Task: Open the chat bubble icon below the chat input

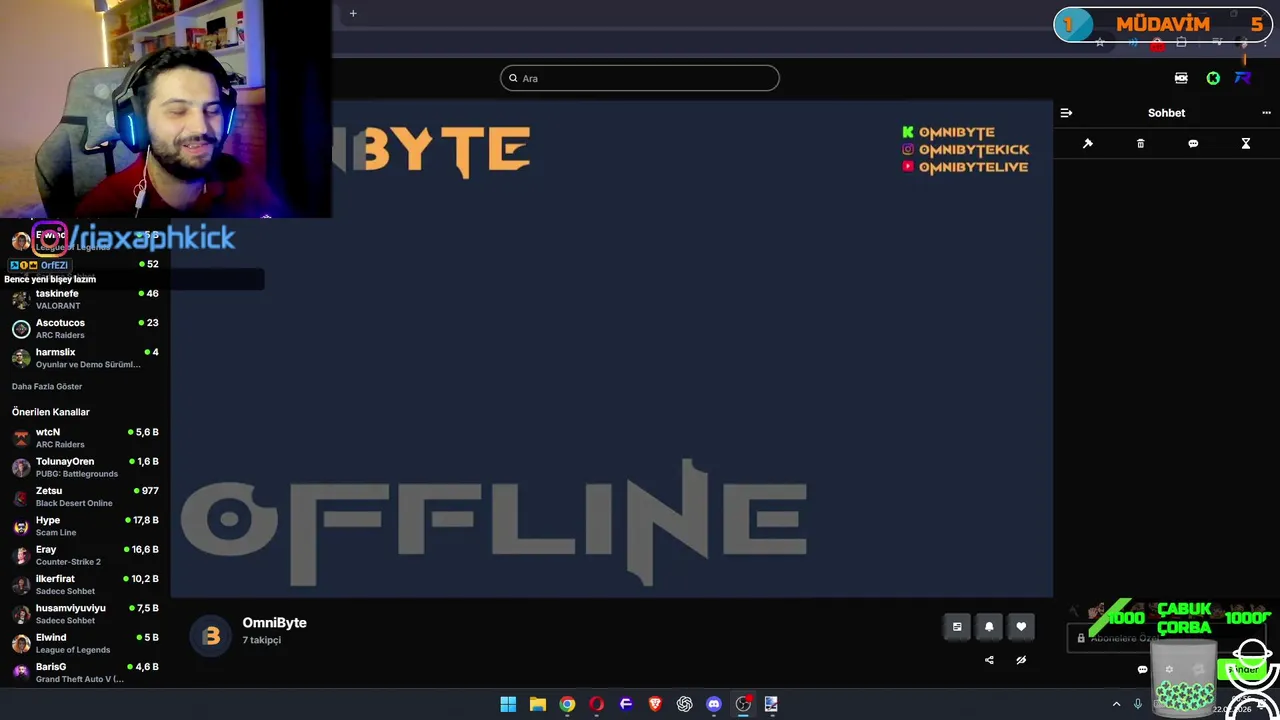Action: coord(1142,670)
